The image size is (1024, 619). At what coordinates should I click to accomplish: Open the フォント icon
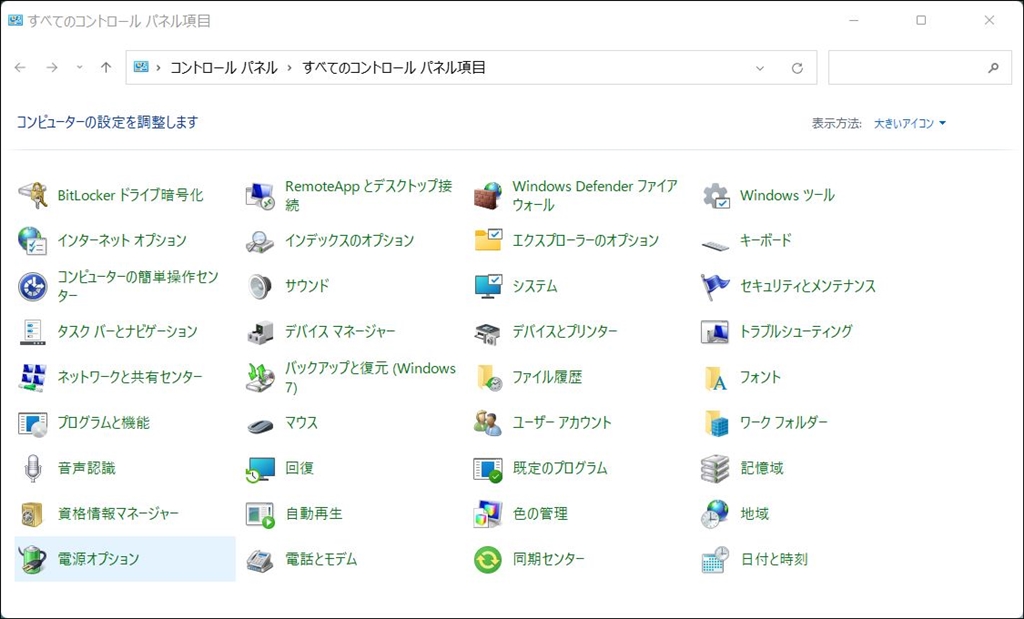(716, 377)
